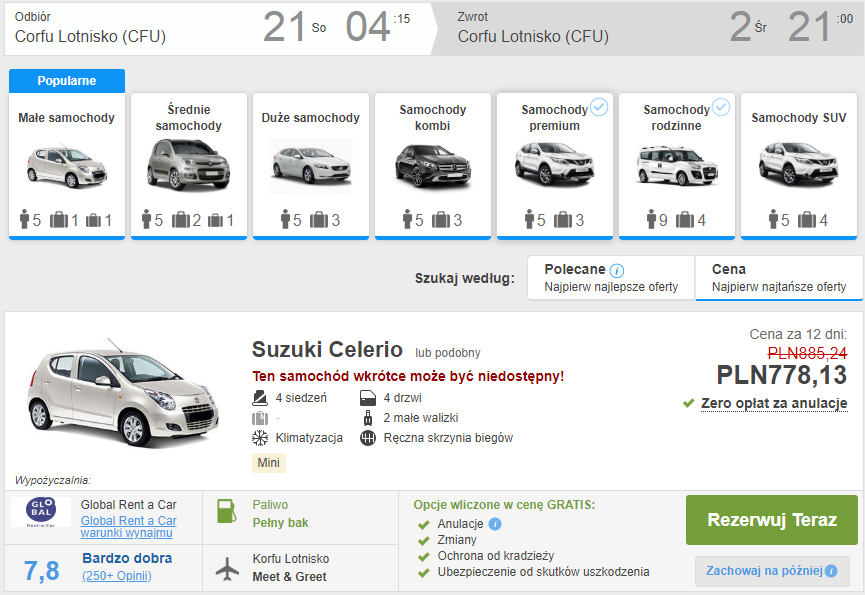This screenshot has width=865, height=595.
Task: Switch to the Polecane sorting tab
Action: [x=610, y=277]
